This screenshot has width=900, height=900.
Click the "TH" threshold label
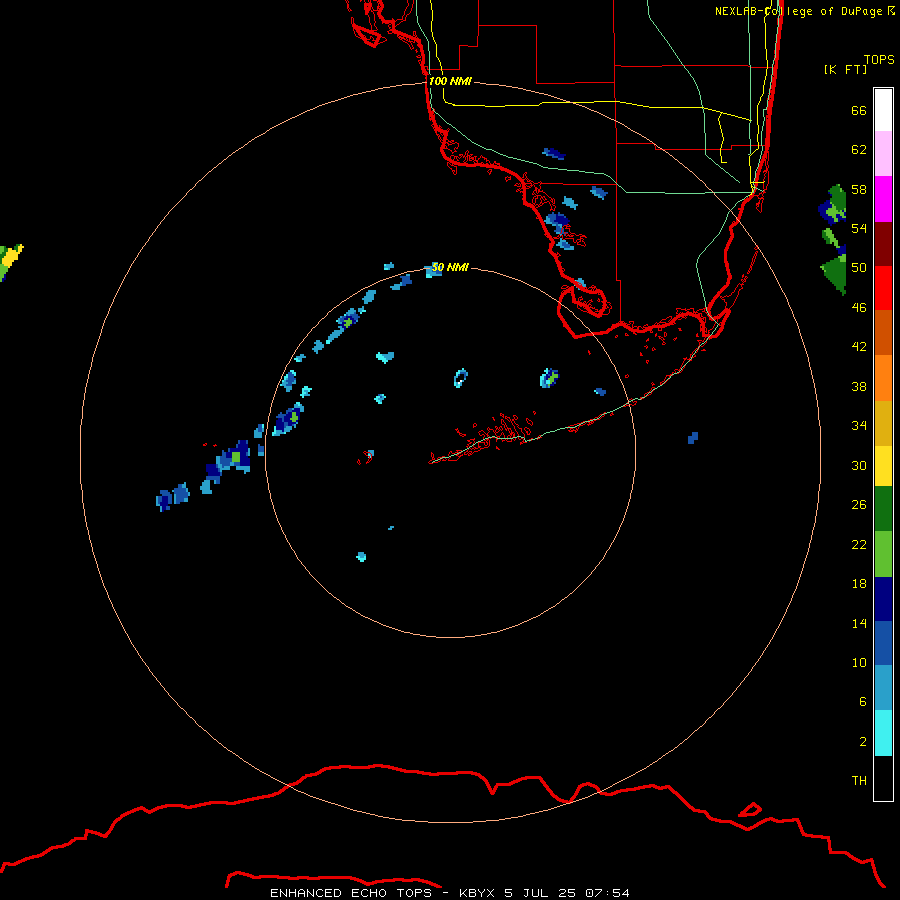[x=859, y=781]
